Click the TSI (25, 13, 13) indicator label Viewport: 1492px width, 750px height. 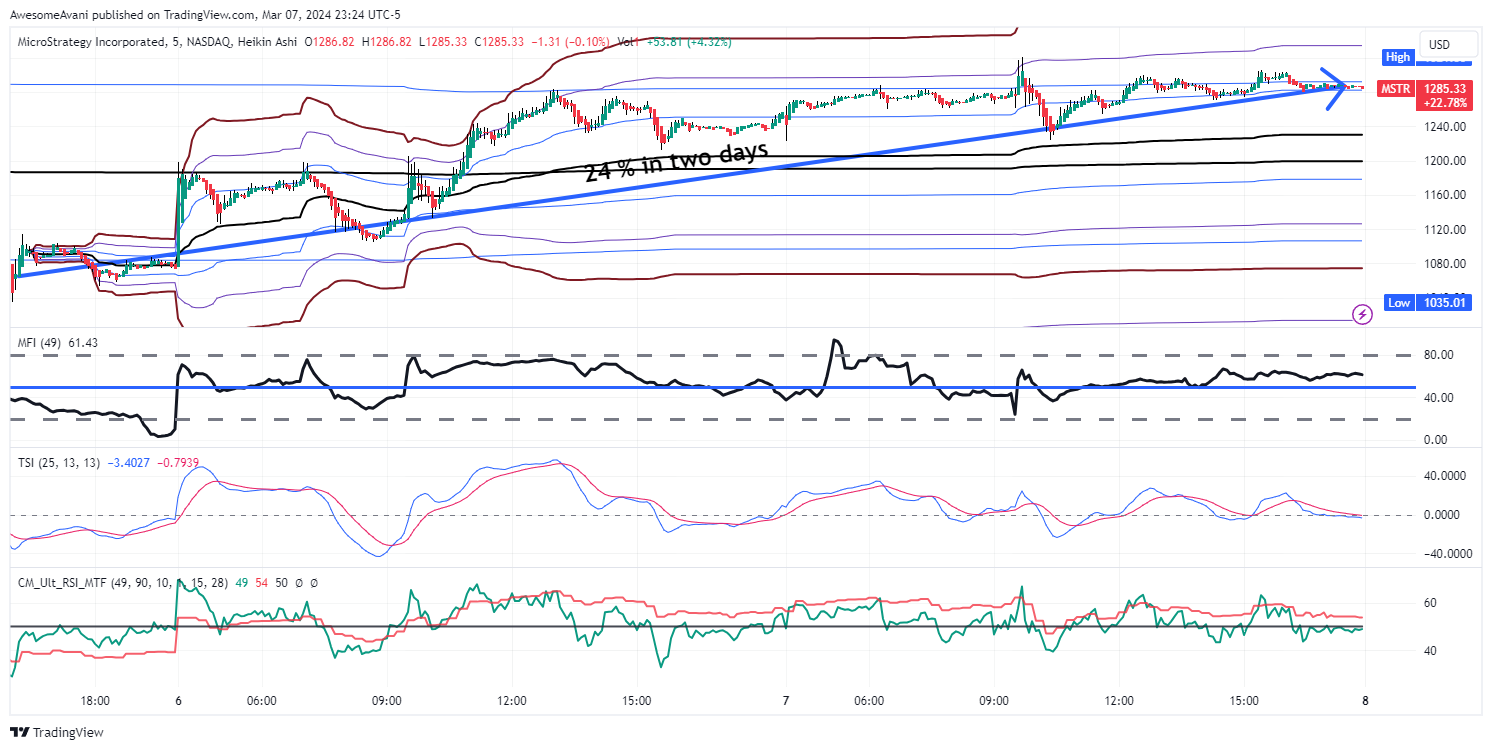[59, 463]
